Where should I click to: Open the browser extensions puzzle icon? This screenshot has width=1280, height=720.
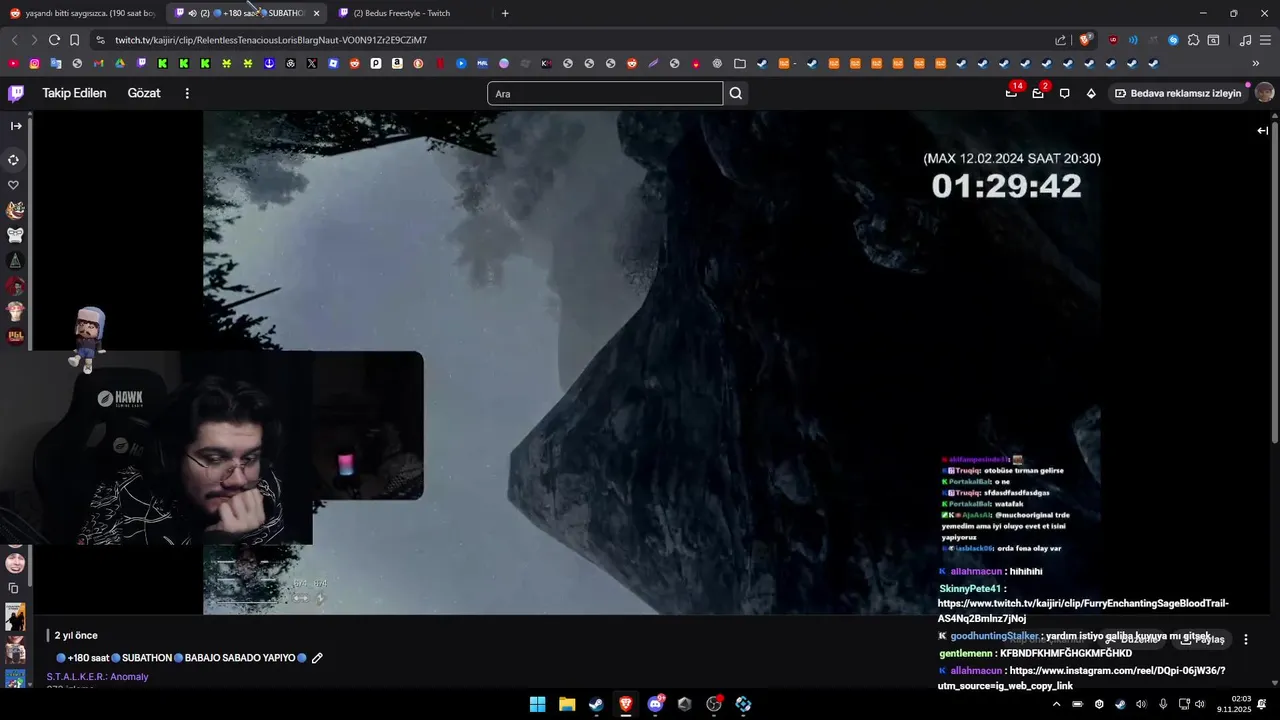1193,40
